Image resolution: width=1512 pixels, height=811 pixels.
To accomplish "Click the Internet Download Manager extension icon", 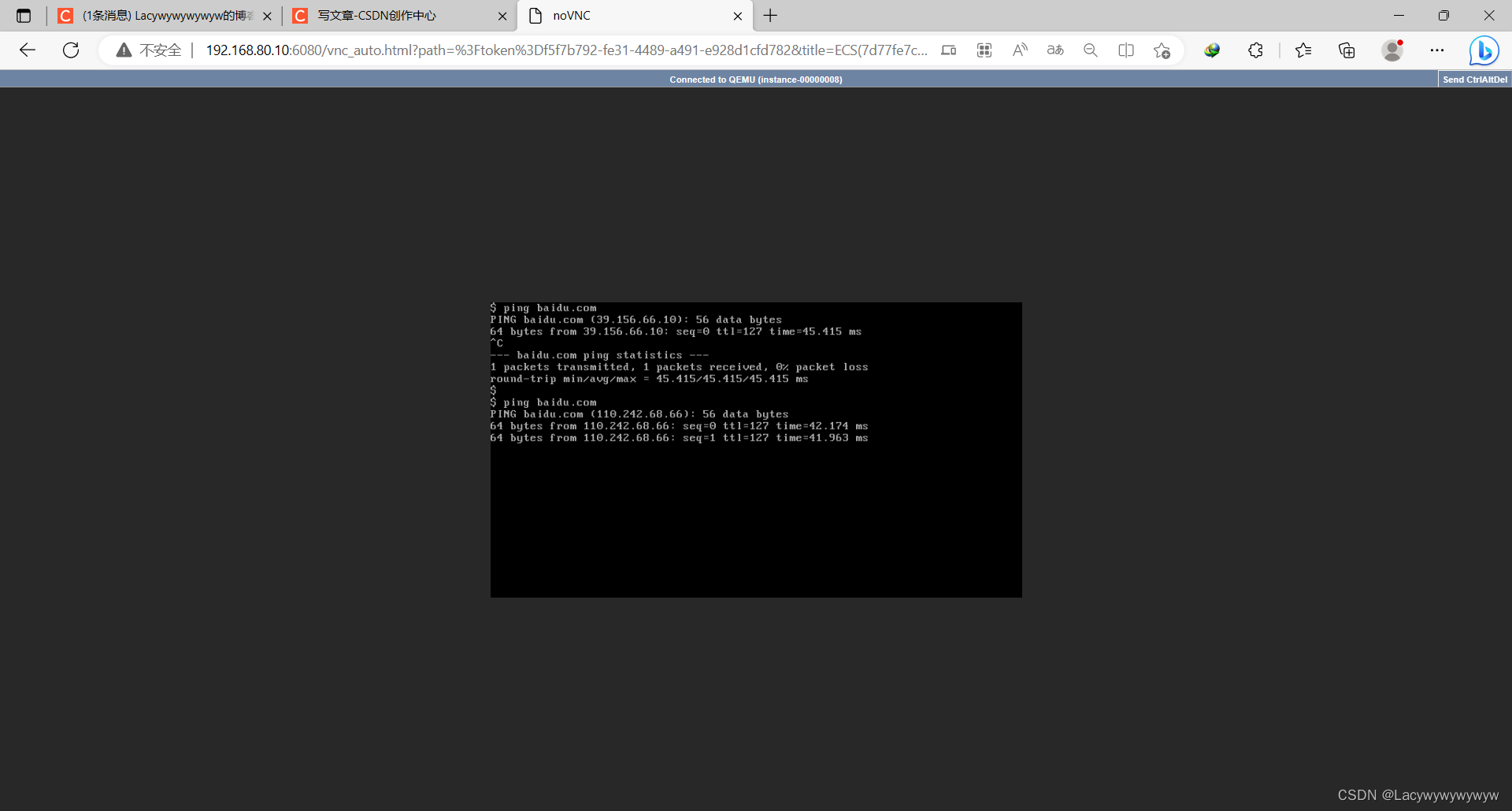I will [x=1213, y=50].
